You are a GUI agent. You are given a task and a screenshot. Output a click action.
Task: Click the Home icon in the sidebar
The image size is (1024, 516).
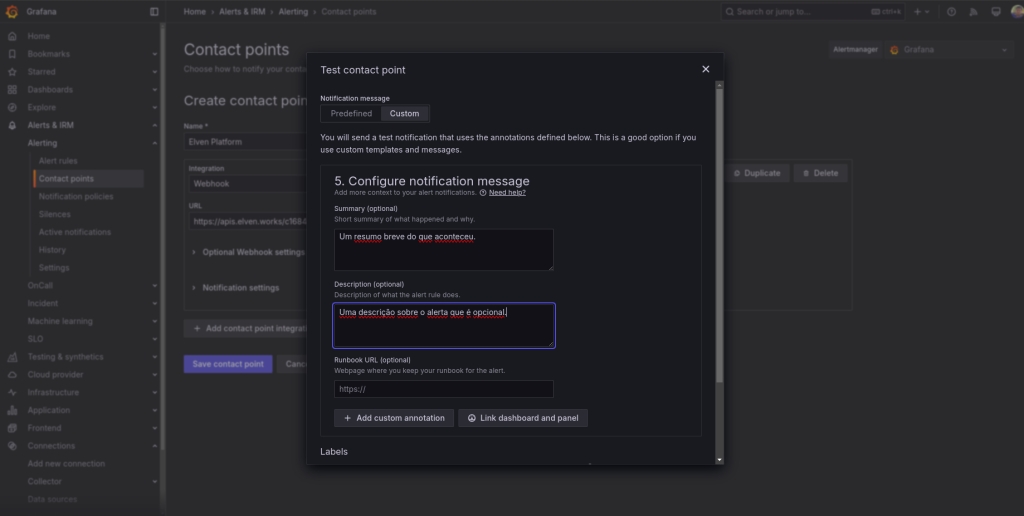click(x=12, y=36)
